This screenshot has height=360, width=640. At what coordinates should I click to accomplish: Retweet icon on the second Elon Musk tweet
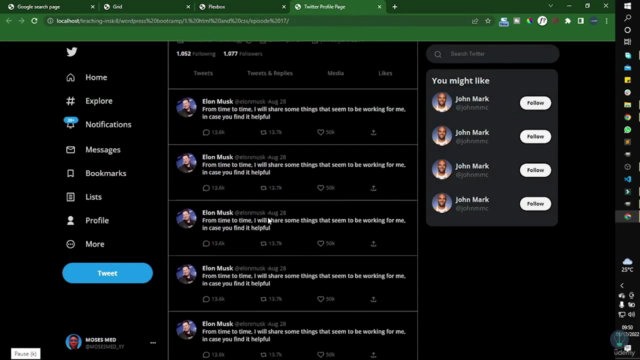click(264, 188)
